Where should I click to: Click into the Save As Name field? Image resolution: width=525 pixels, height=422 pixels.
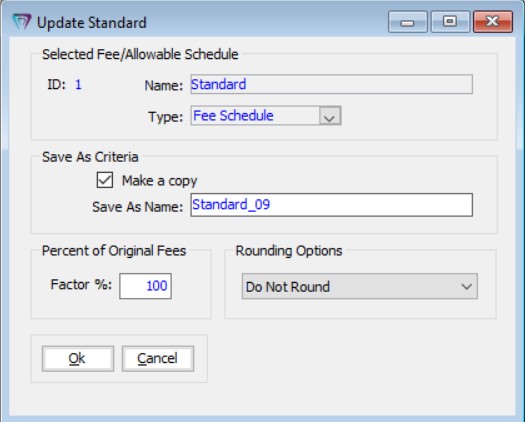(331, 205)
